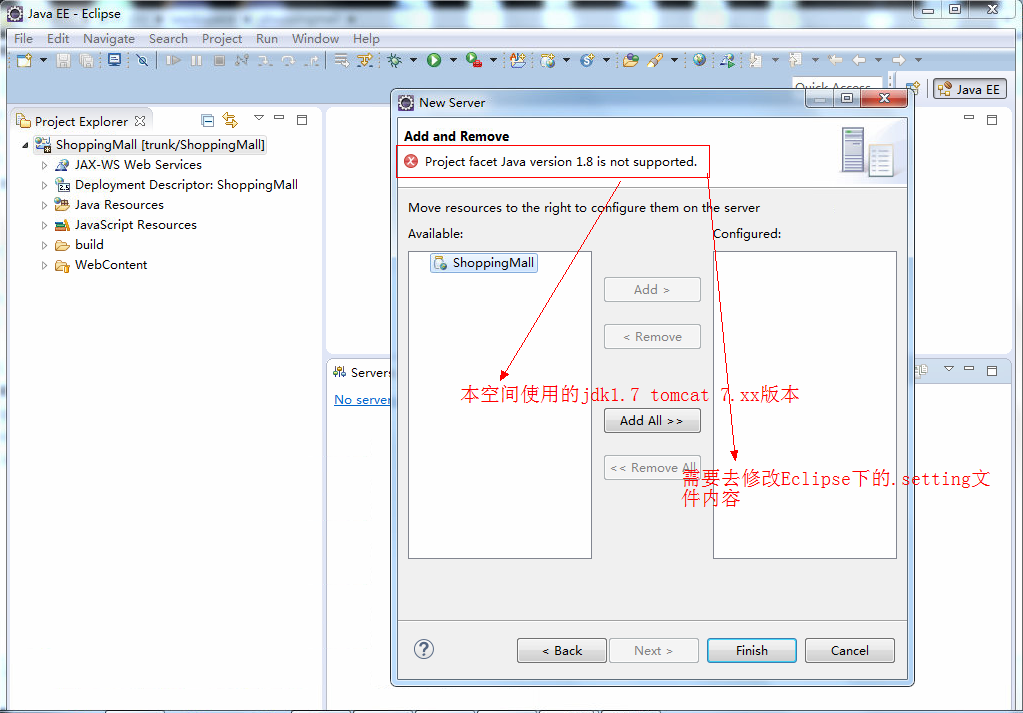Click the Add All >> button
1023x713 pixels.
652,421
